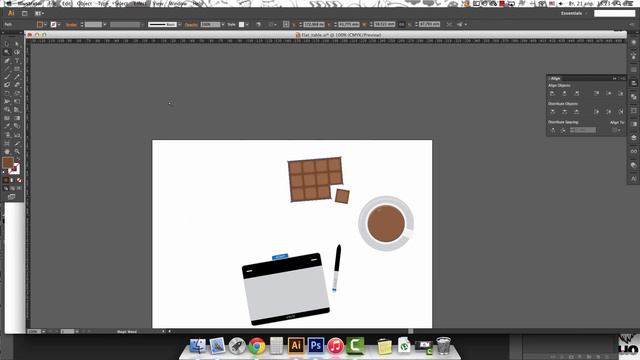Click Vertical Distribute Space icon

(x=553, y=130)
